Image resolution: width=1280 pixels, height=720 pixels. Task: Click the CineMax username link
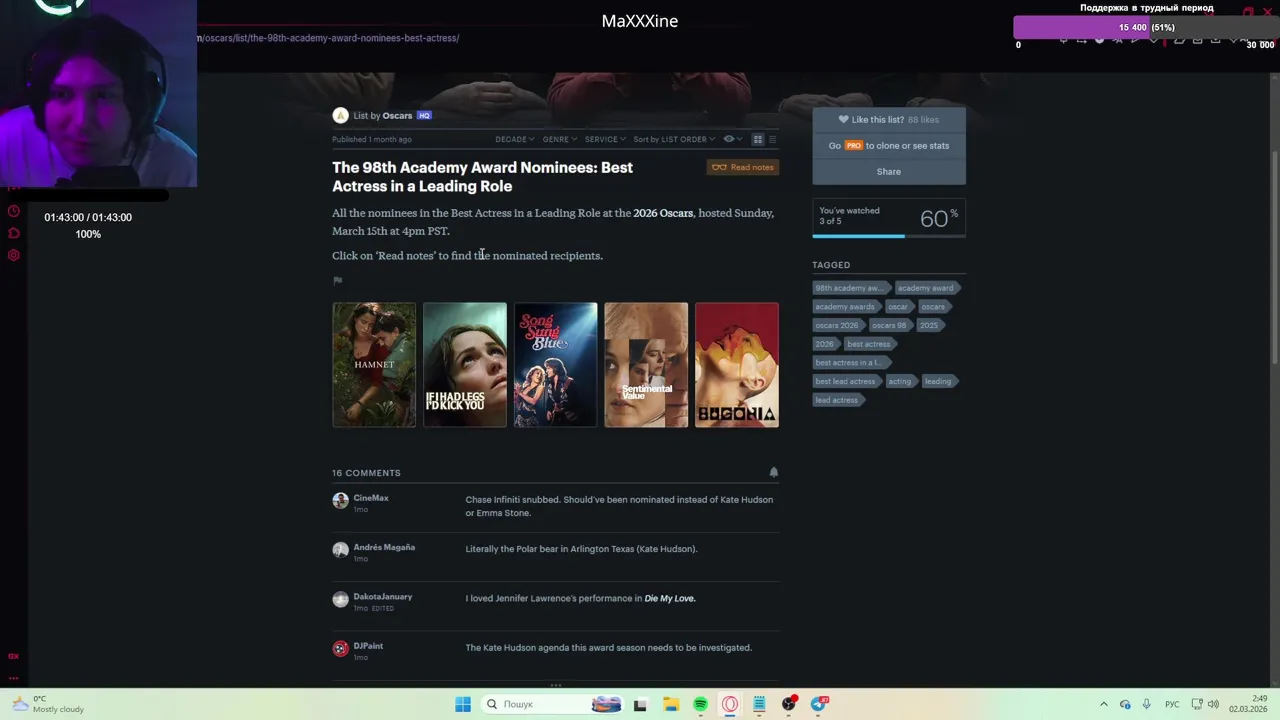tap(371, 498)
